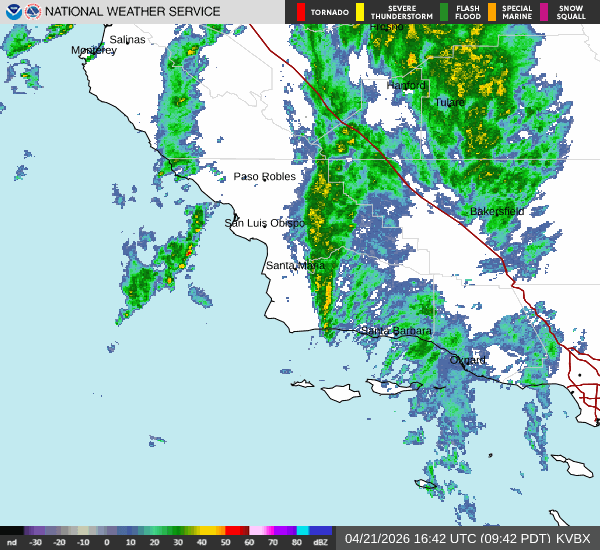
Task: Select the NATIONAL WEATHER SERVICE title text
Action: (132, 12)
